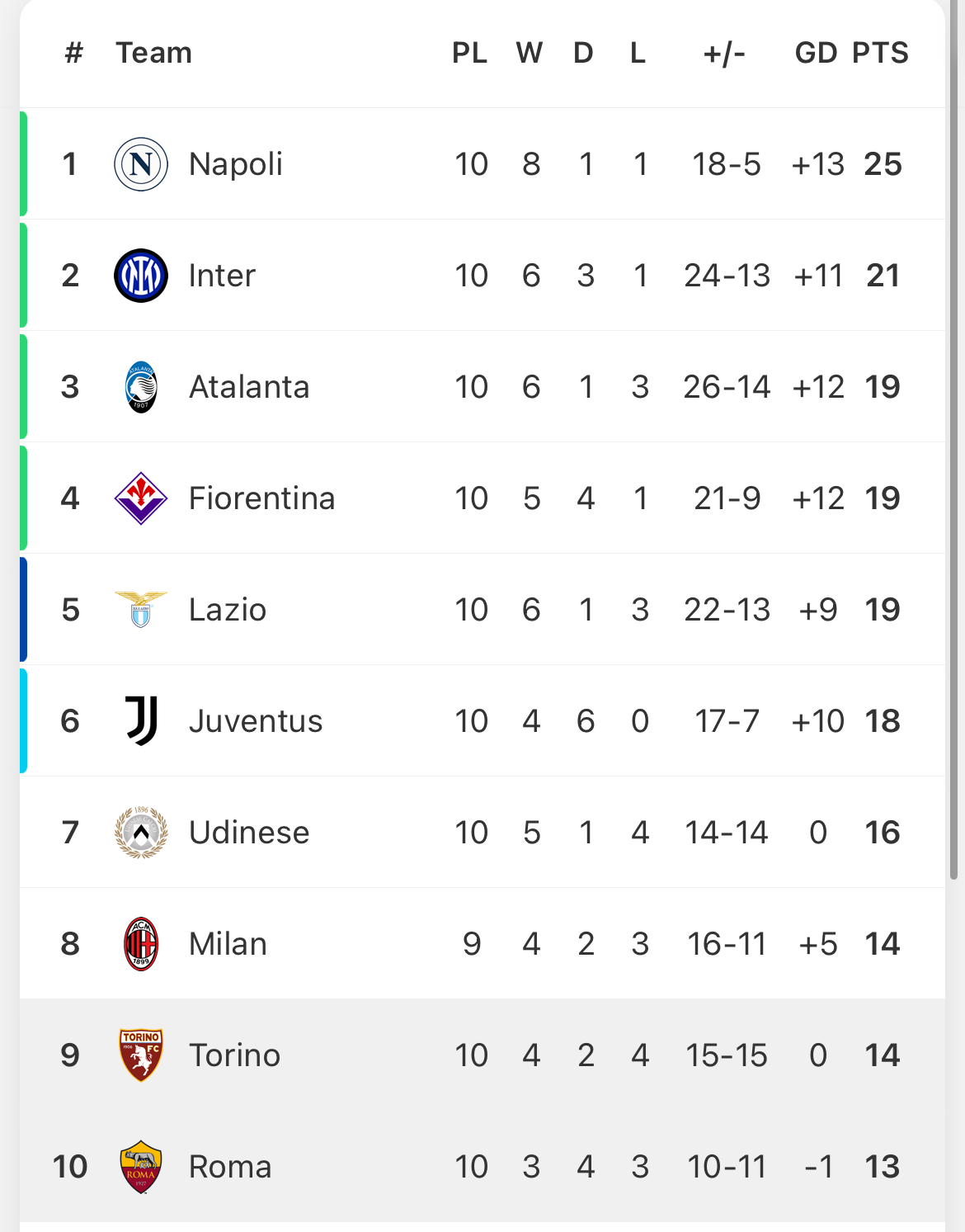This screenshot has height=1232, width=965.
Task: Open the Atalanta team logo
Action: 141,387
